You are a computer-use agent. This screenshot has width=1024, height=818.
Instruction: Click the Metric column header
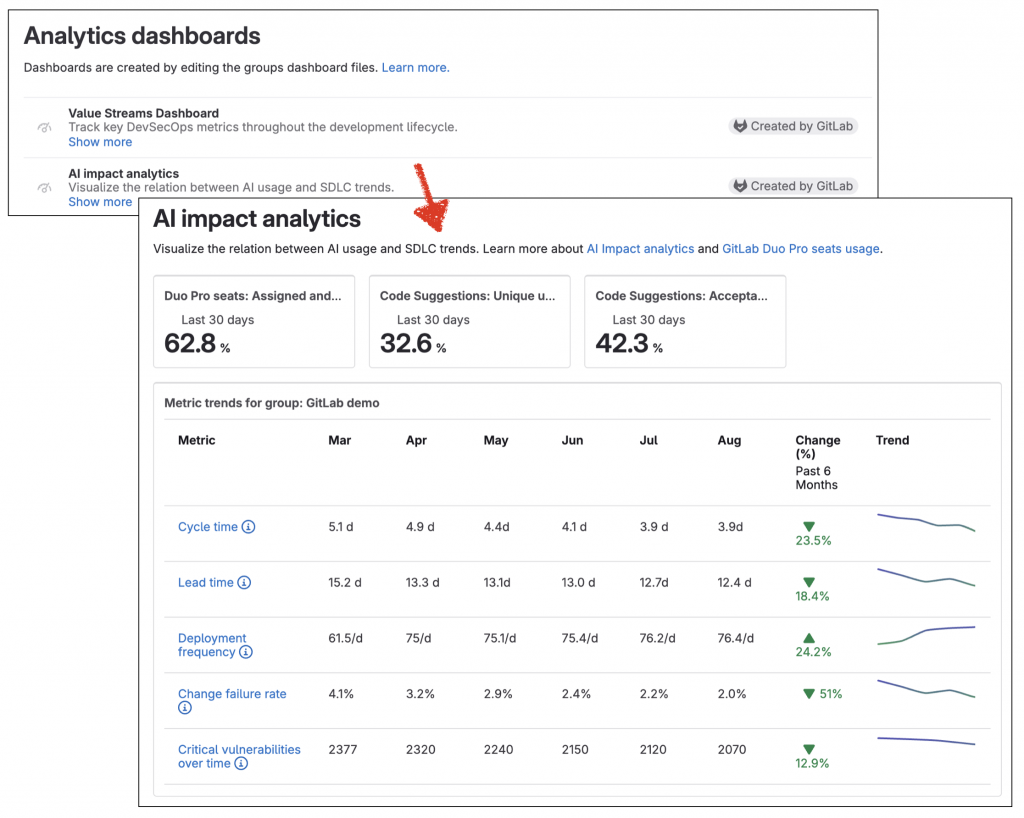[197, 440]
